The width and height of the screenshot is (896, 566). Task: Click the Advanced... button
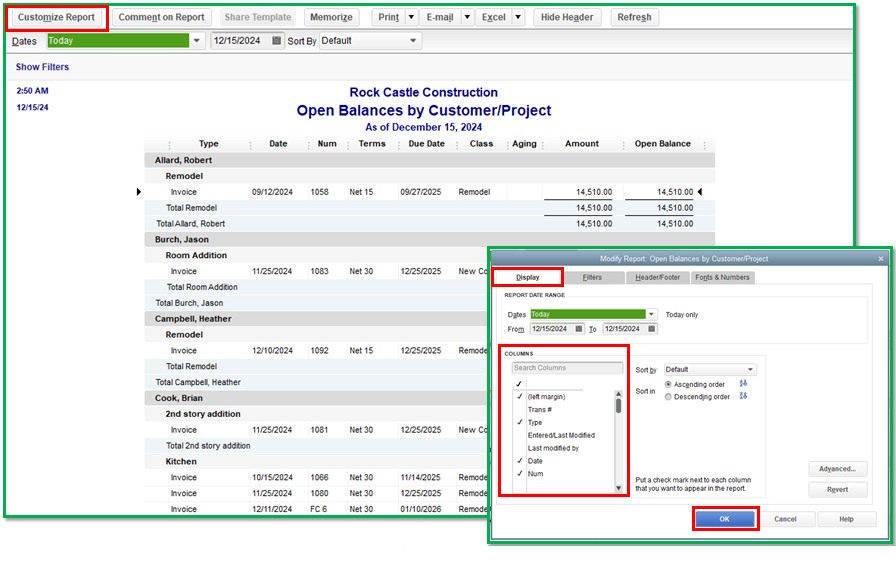[x=837, y=469]
